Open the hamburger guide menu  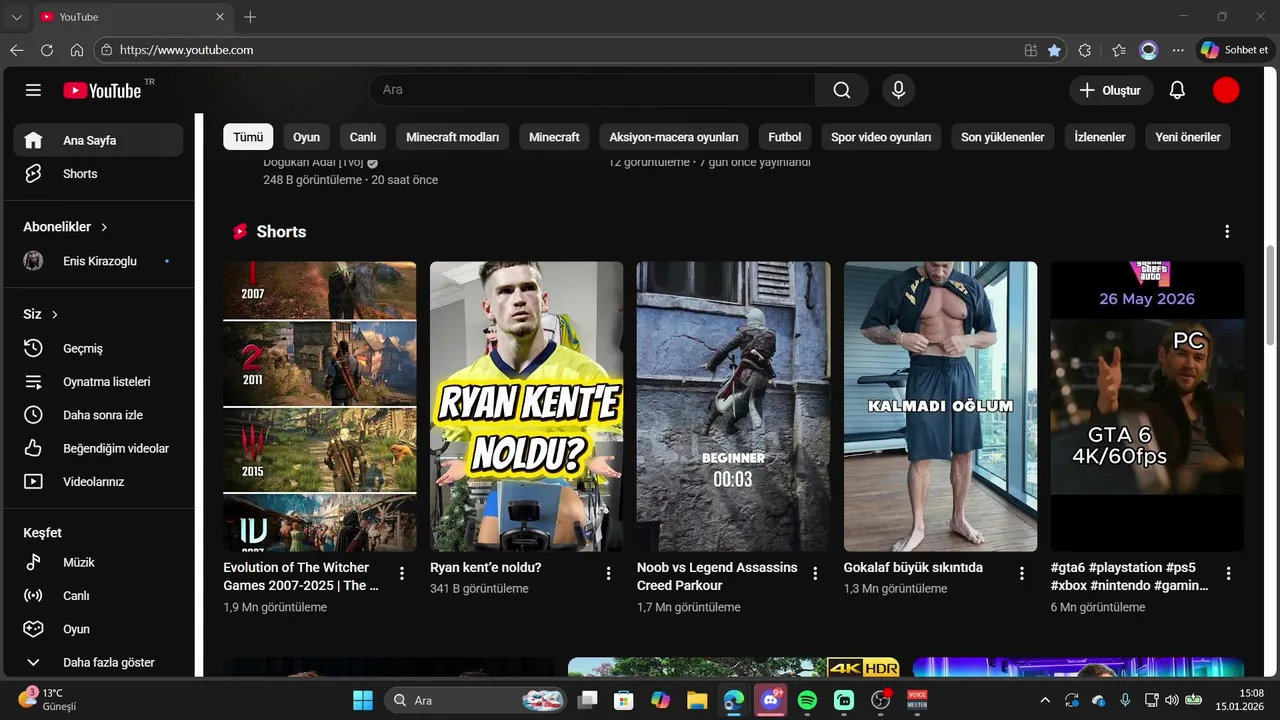click(33, 90)
